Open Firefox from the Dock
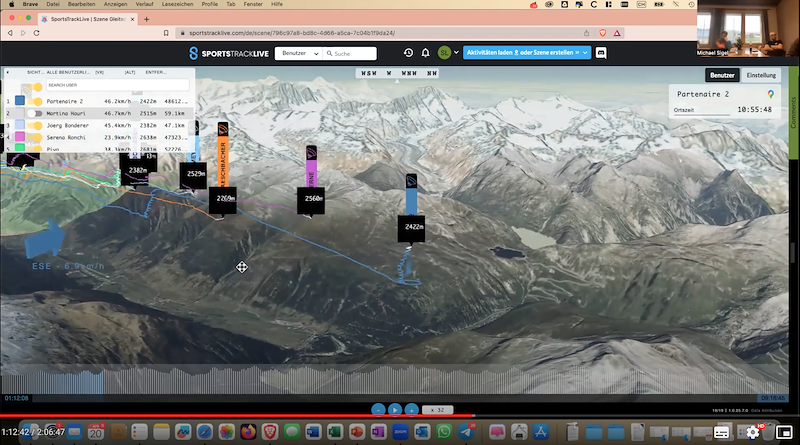This screenshot has height=445, width=800. 248,432
